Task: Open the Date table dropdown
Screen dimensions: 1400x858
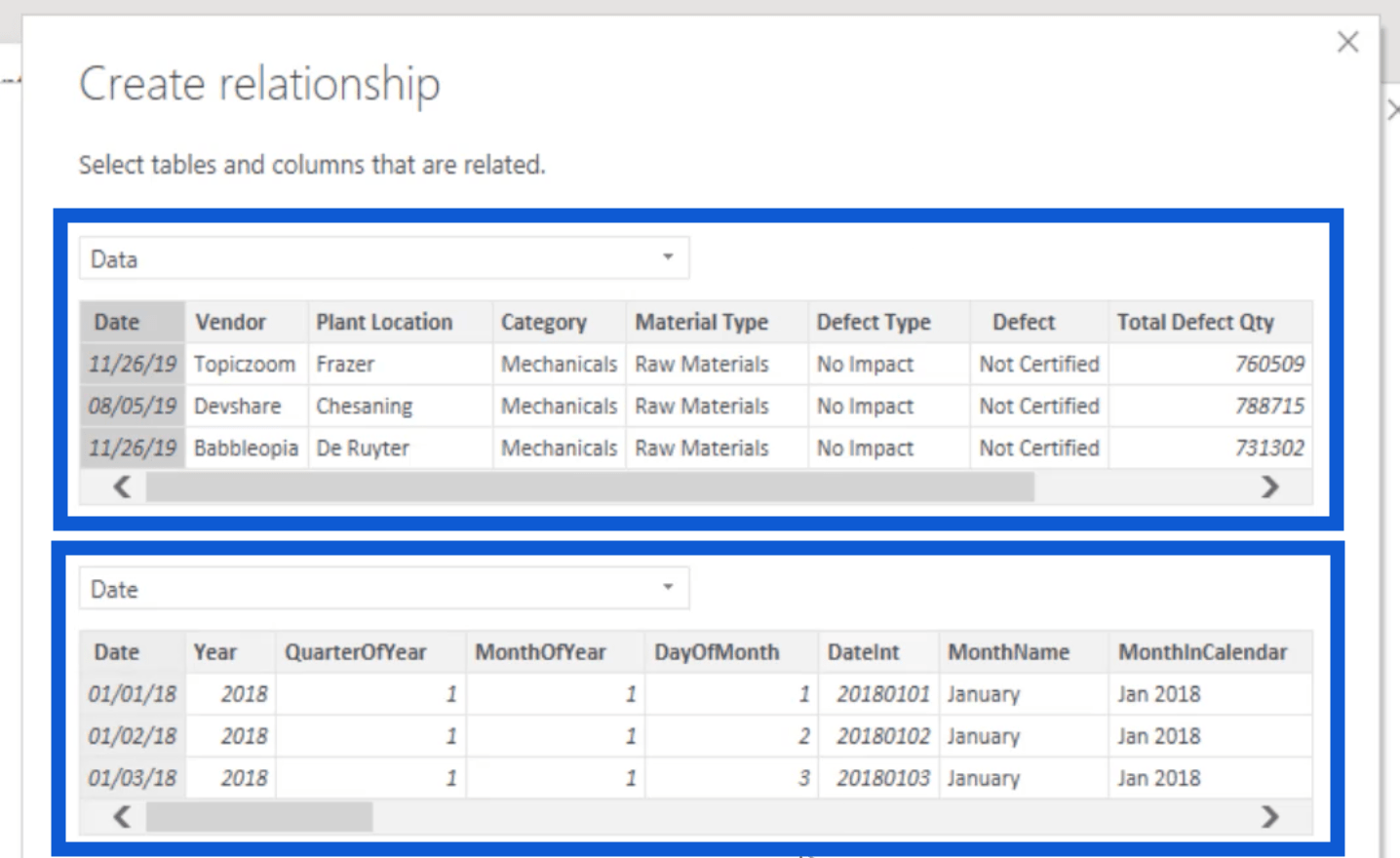Action: click(384, 589)
